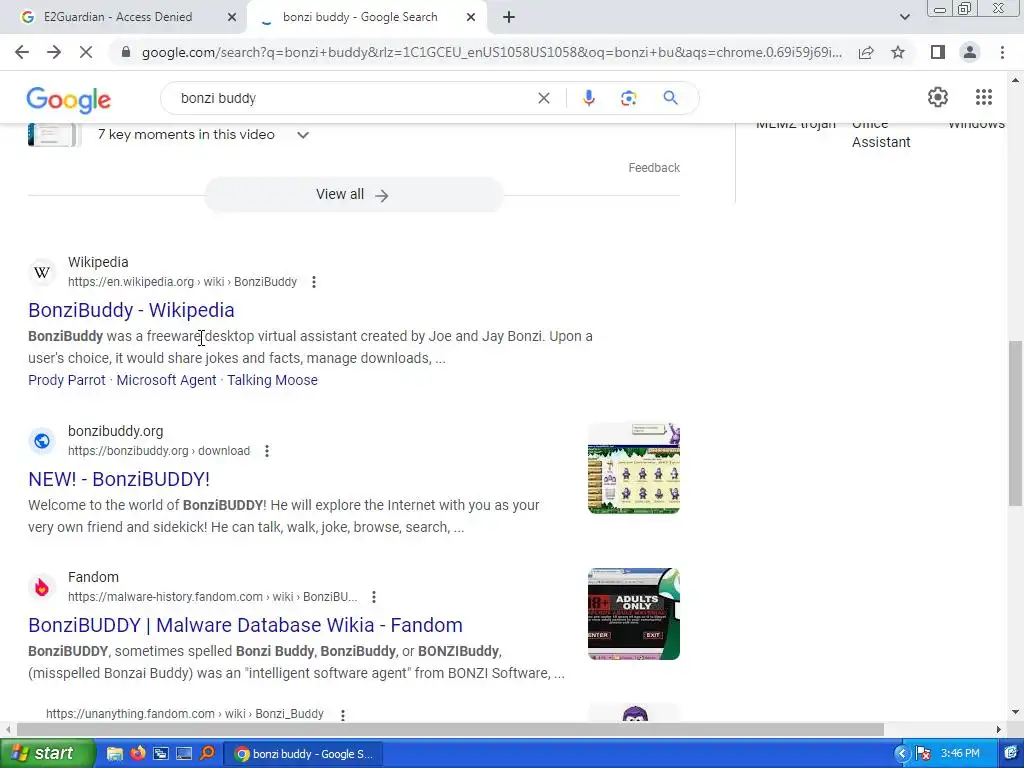The width and height of the screenshot is (1024, 768).
Task: Click the bonzibuddy.org globe favicon
Action: (x=42, y=441)
